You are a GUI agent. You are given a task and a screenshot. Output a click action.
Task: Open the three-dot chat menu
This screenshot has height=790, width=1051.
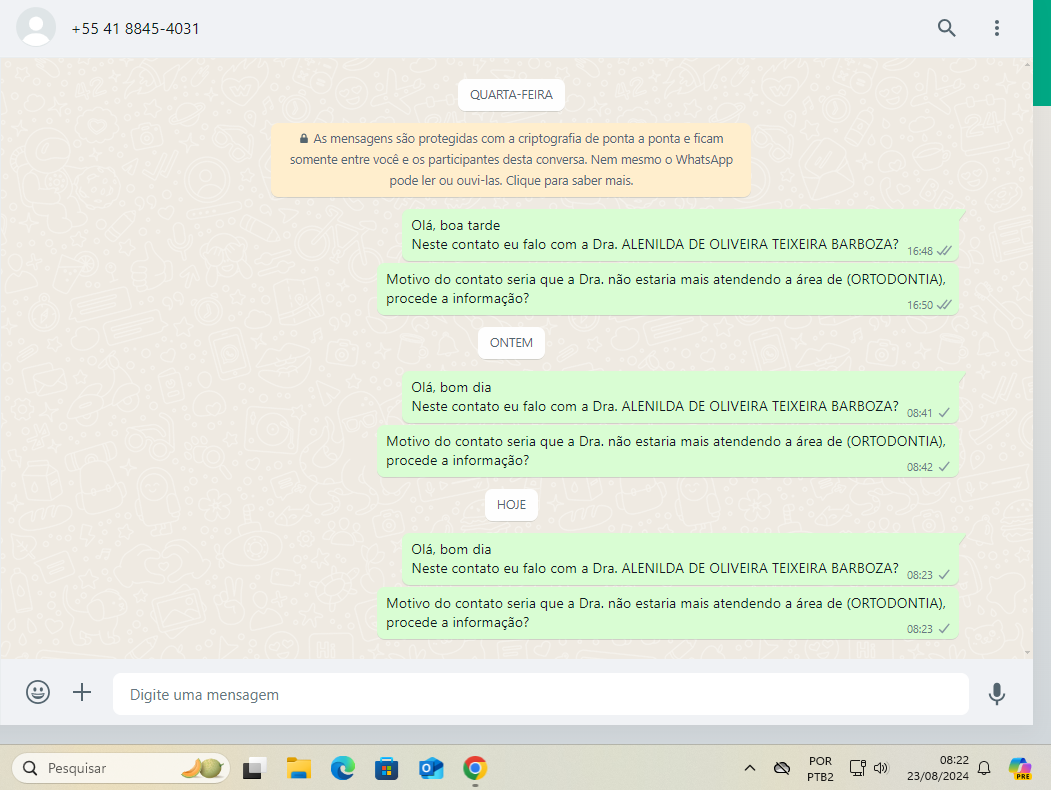[997, 28]
